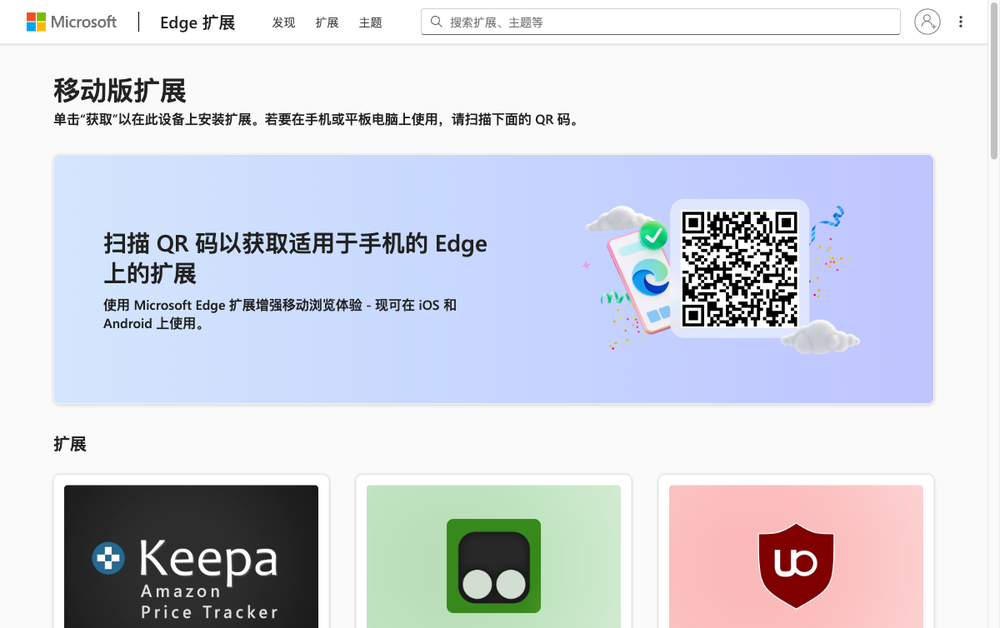Select the 发现 navigation tab

tap(283, 22)
